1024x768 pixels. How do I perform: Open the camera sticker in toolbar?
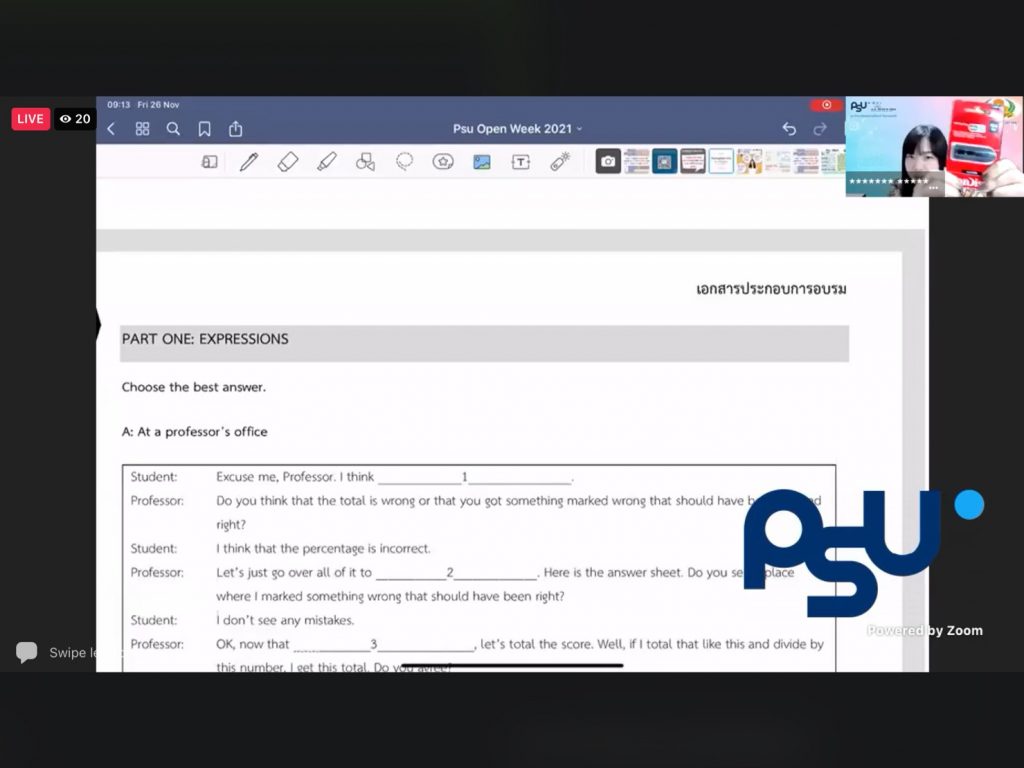pos(608,161)
